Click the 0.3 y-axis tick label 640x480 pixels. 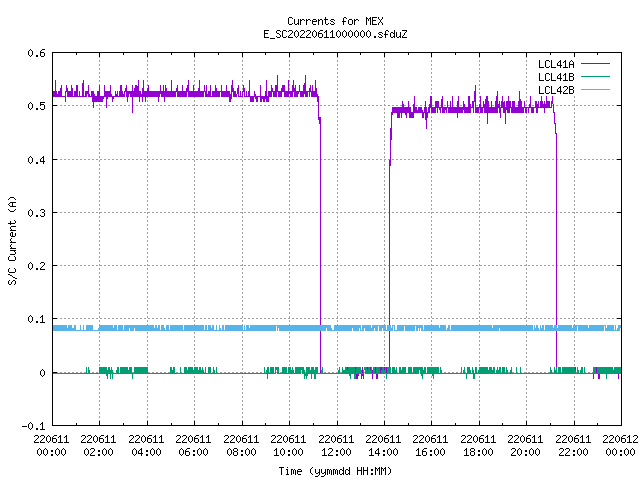pos(36,213)
